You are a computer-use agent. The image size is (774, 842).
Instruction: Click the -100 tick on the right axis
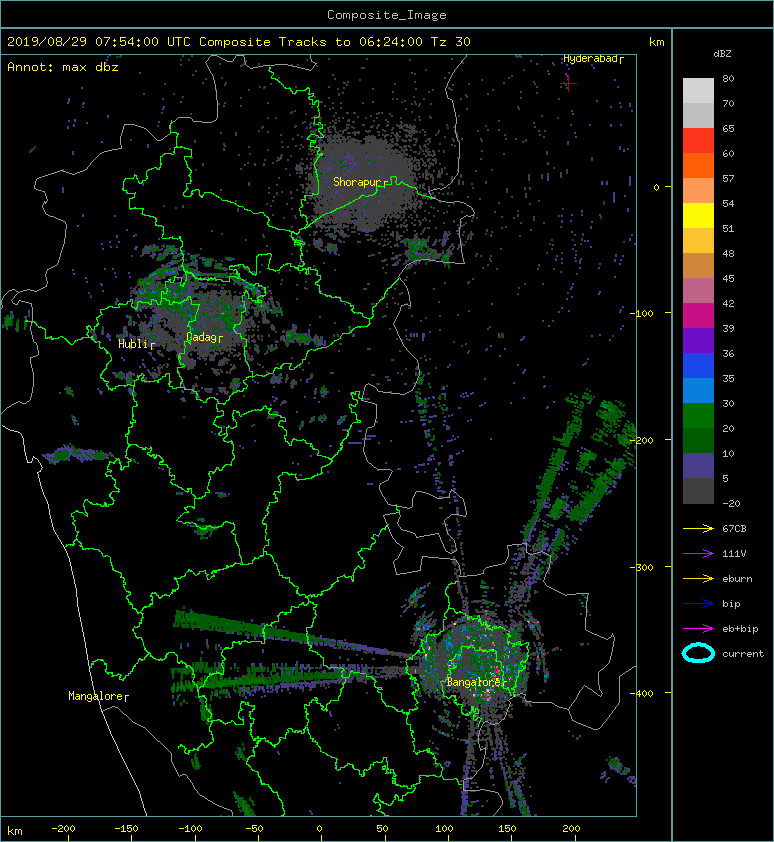[641, 314]
